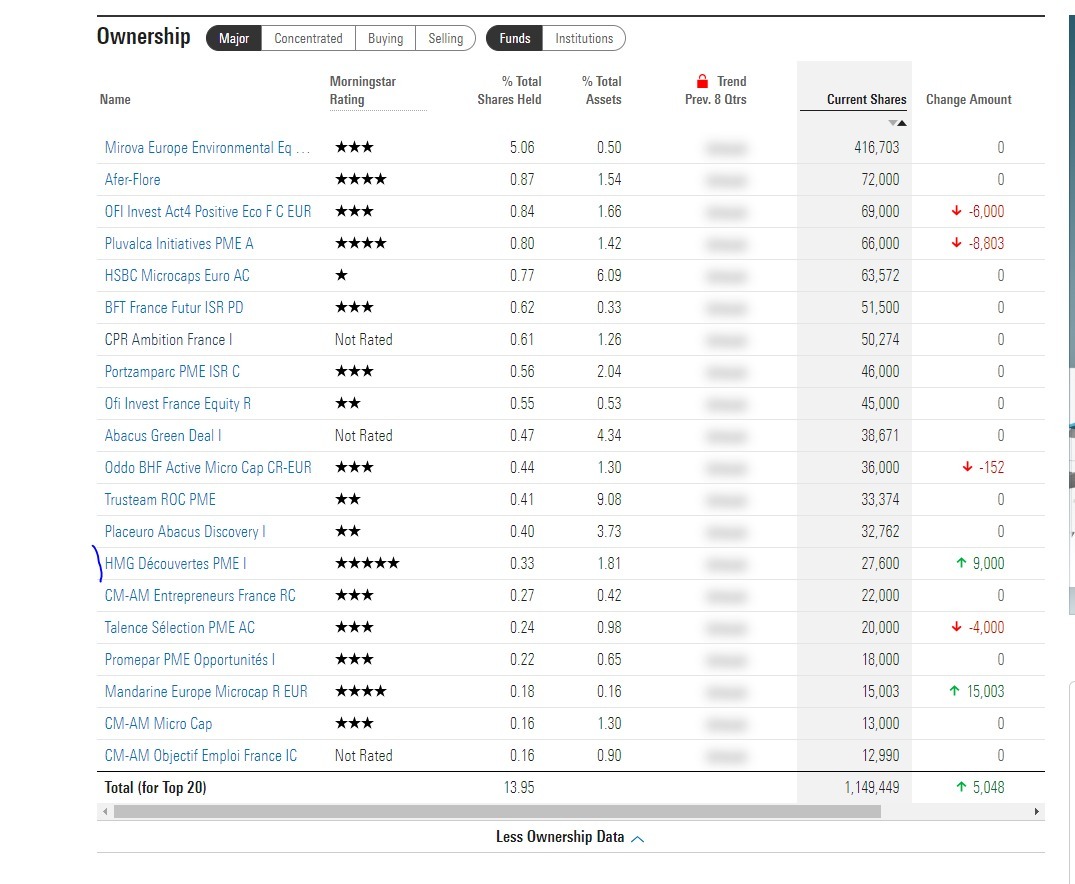
Task: Click the left scroll arrow of the table
Action: (105, 811)
